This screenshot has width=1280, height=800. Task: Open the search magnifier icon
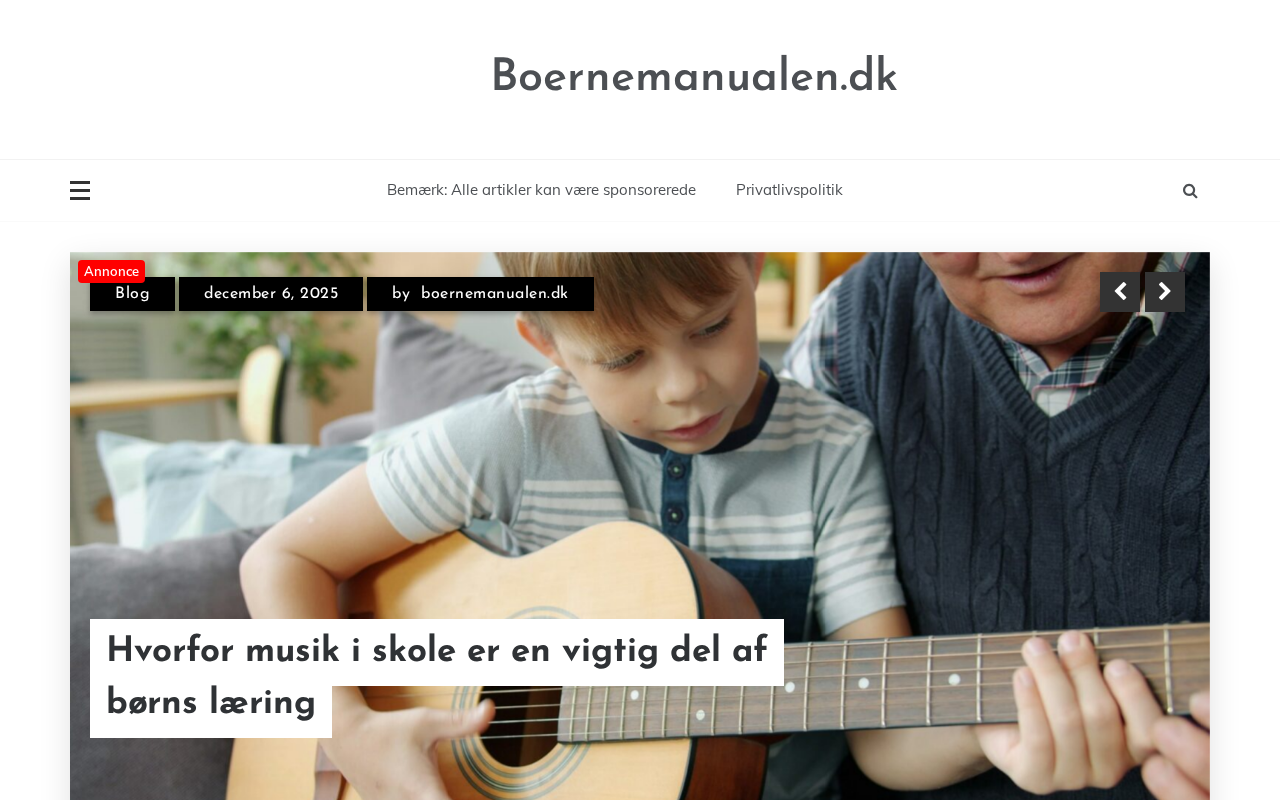pos(1190,191)
